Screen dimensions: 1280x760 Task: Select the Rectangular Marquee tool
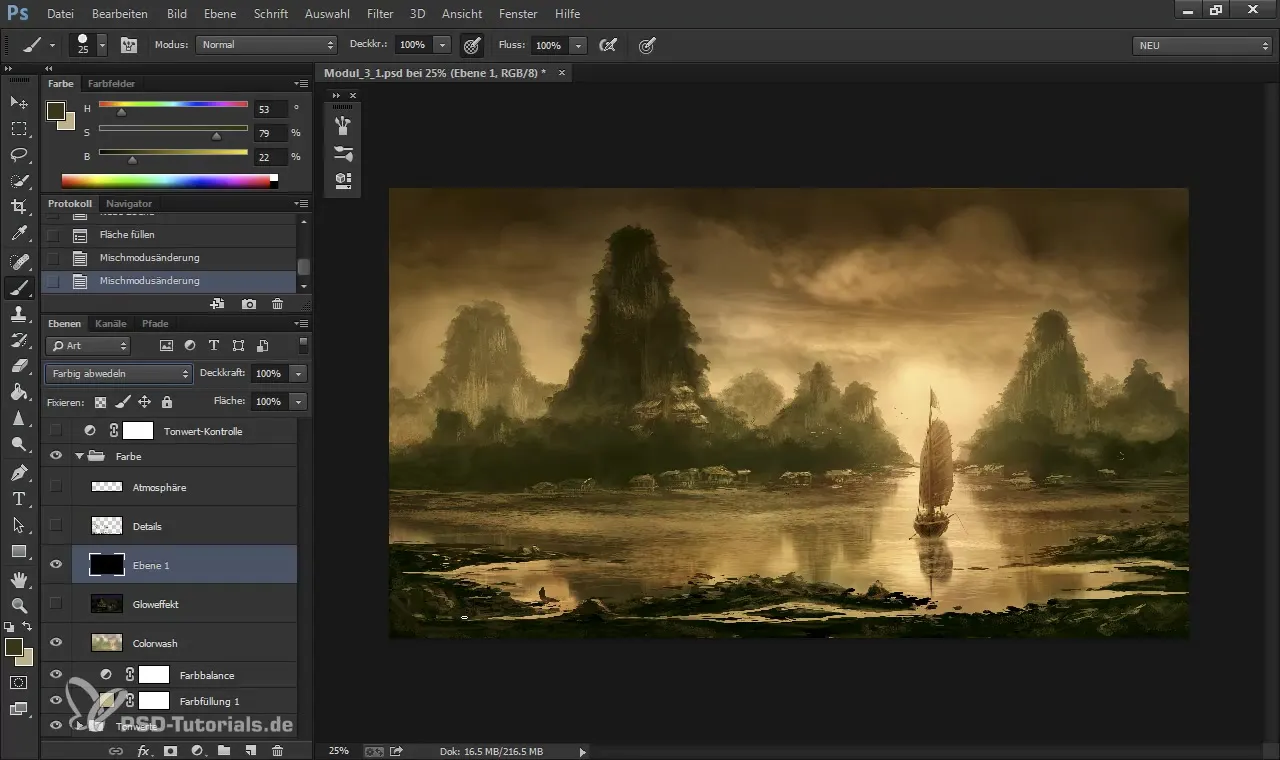click(19, 129)
